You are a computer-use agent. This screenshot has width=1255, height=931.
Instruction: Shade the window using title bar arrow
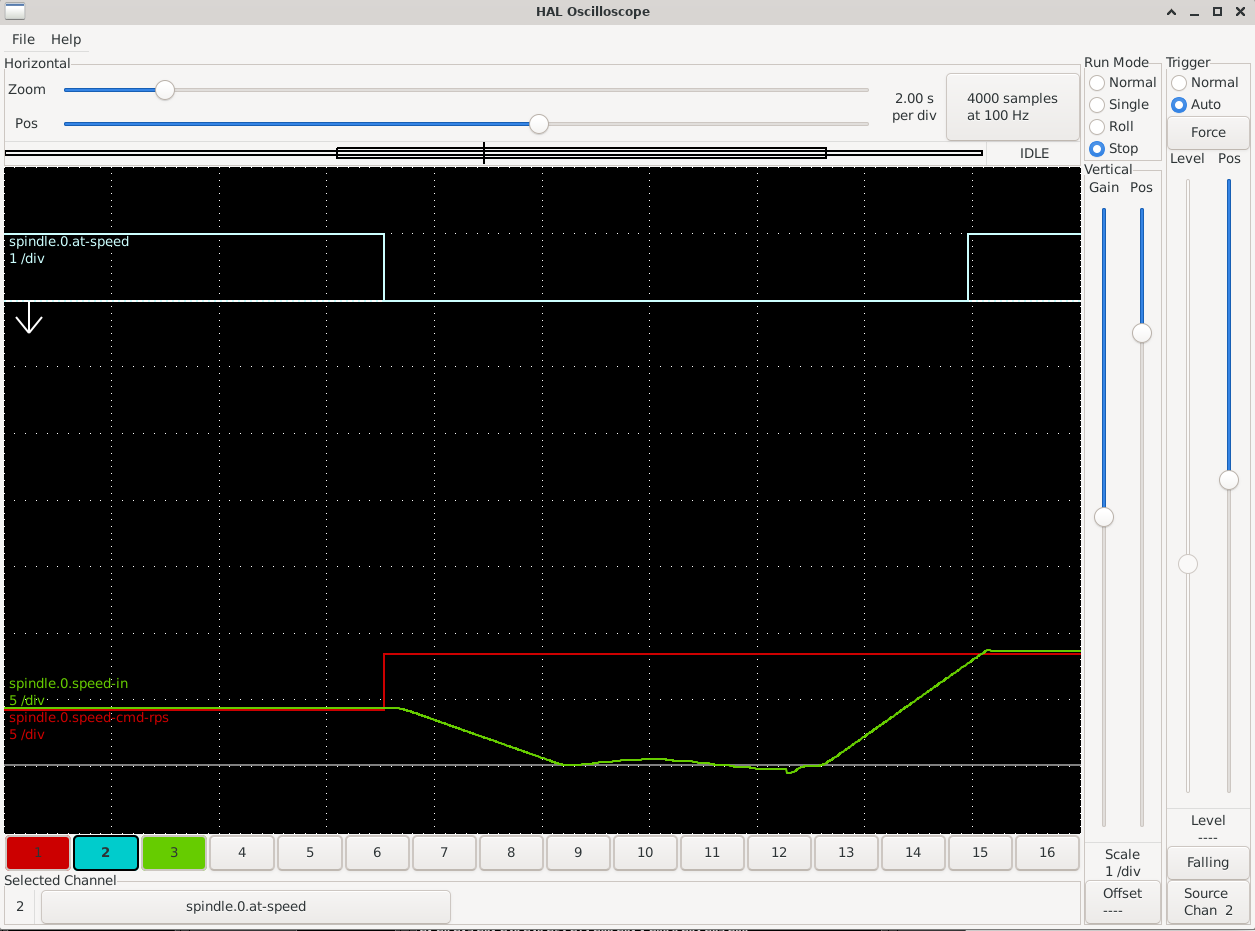(1172, 12)
